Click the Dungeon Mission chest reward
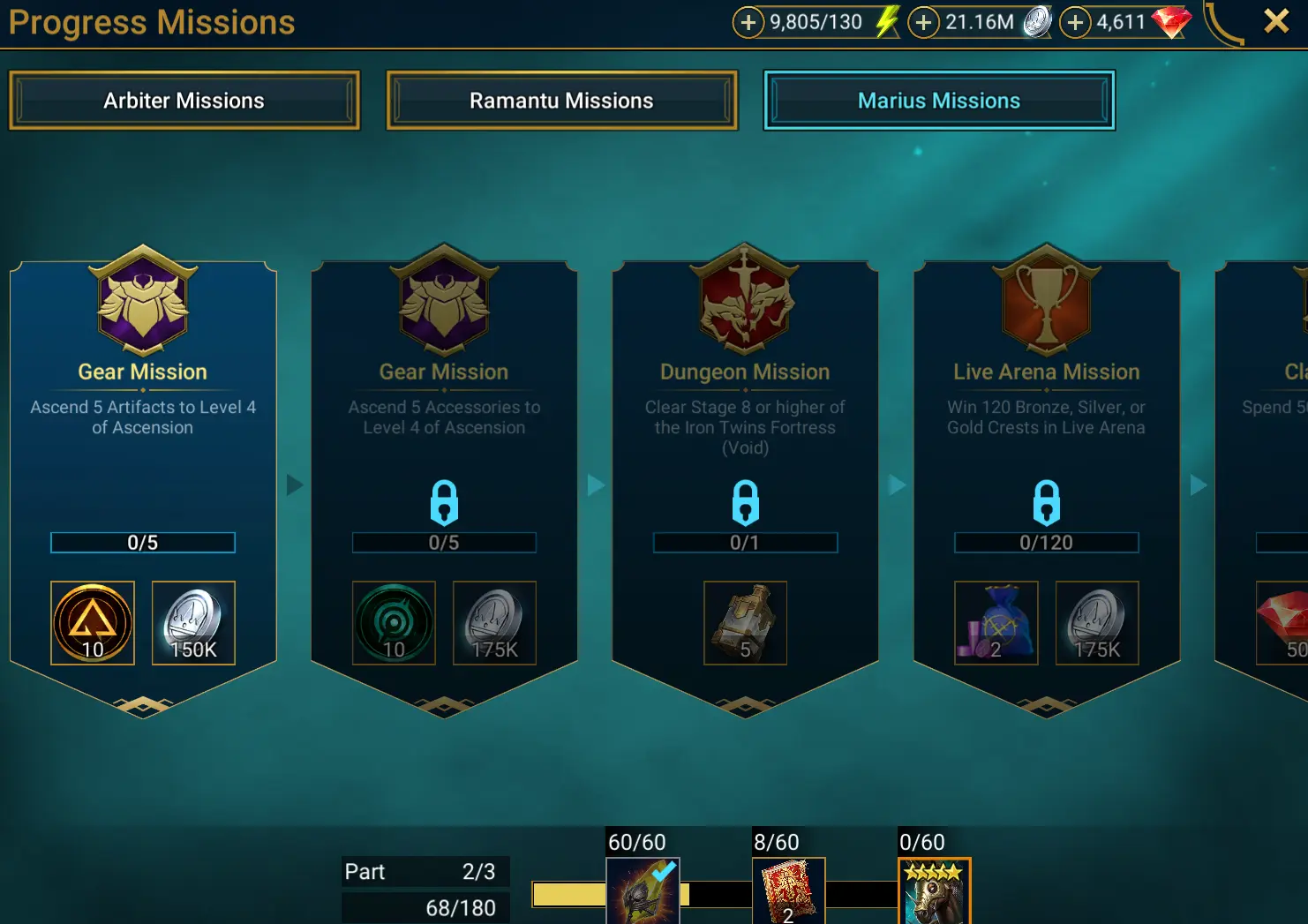This screenshot has width=1308, height=924. click(x=745, y=623)
